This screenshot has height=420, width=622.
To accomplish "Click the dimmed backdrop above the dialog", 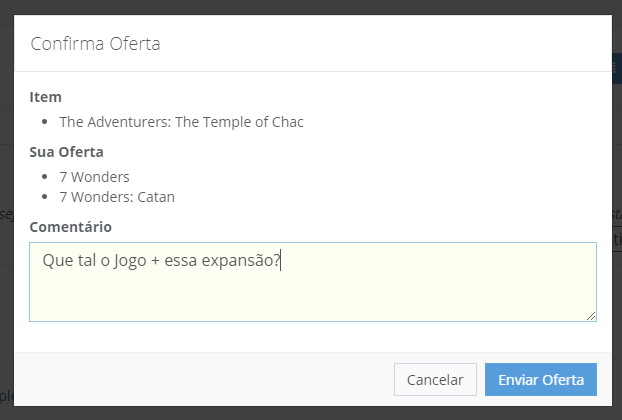I will click(300, 7).
